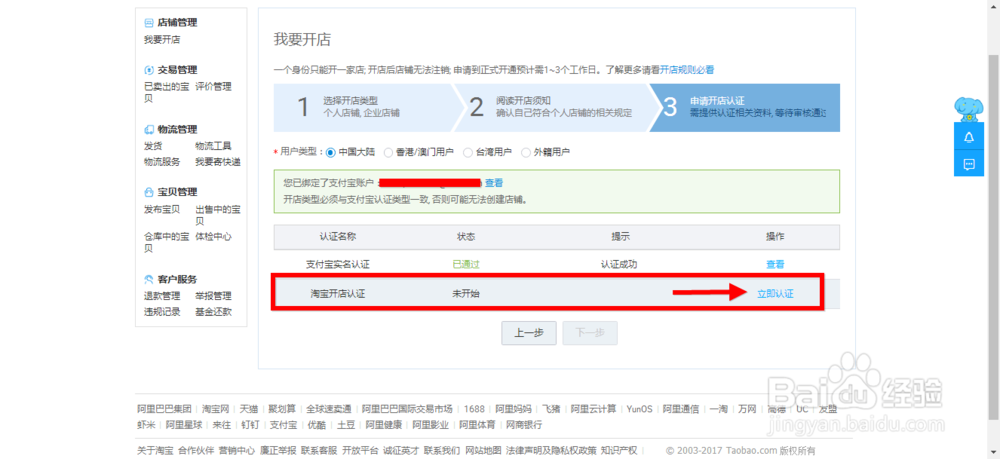This screenshot has width=1000, height=459.
Task: Open 物流服务 in the sidebar
Action: coord(162,162)
